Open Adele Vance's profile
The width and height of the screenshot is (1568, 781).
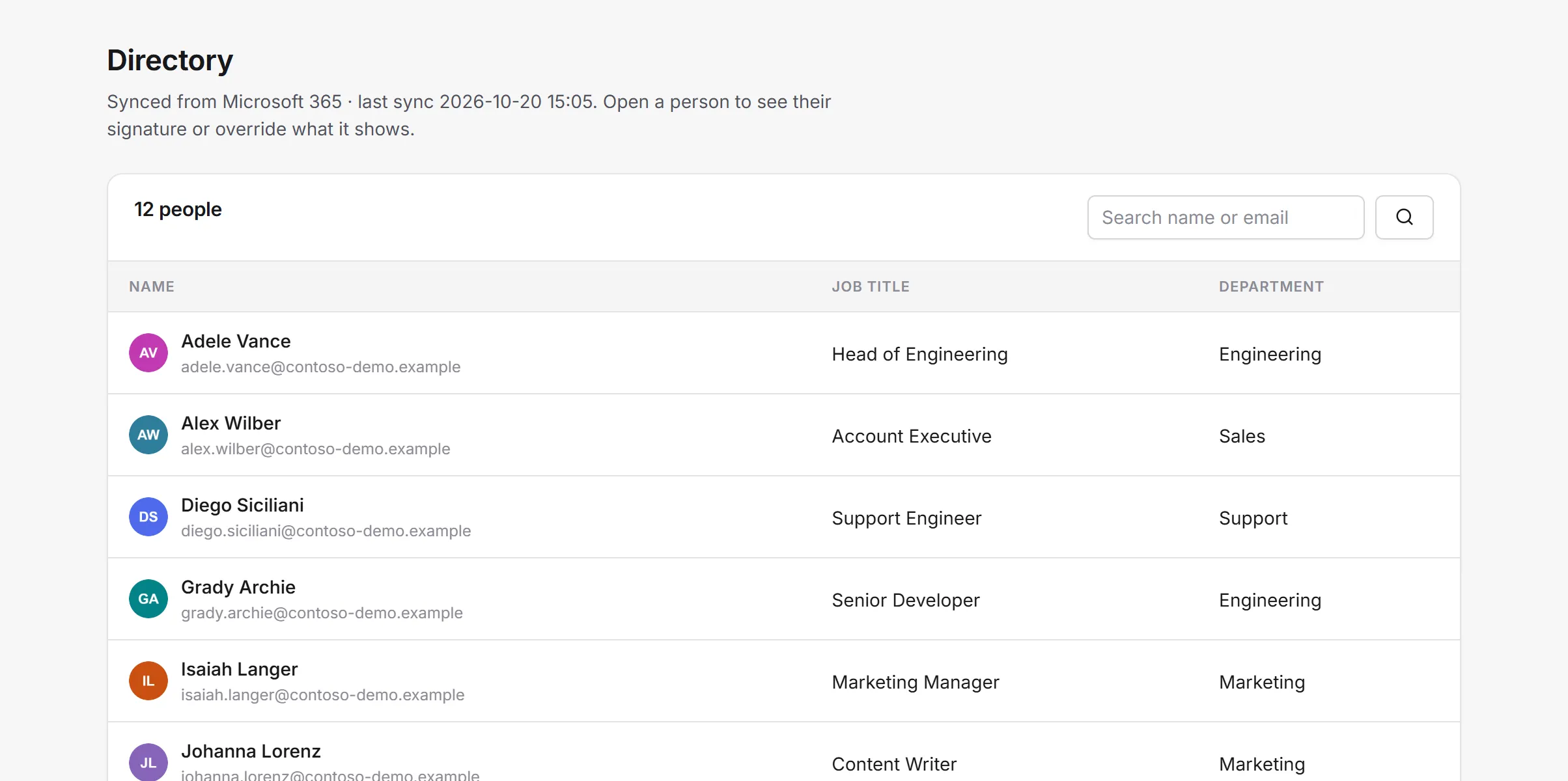[x=236, y=341]
